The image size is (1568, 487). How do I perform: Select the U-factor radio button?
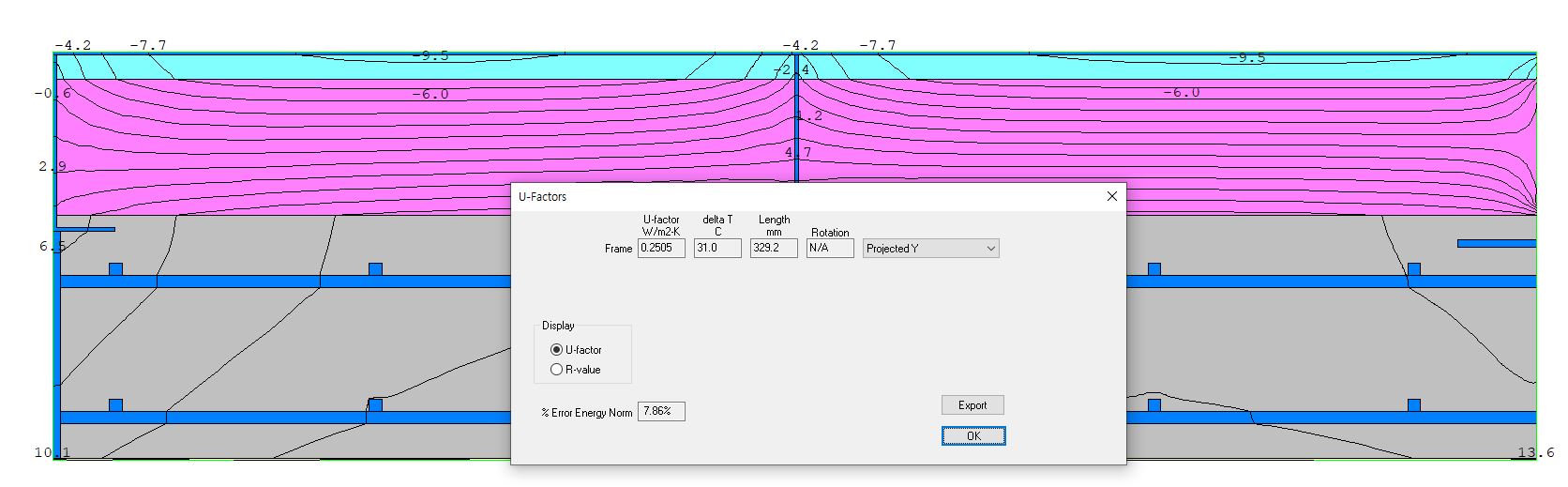pyautogui.click(x=557, y=349)
